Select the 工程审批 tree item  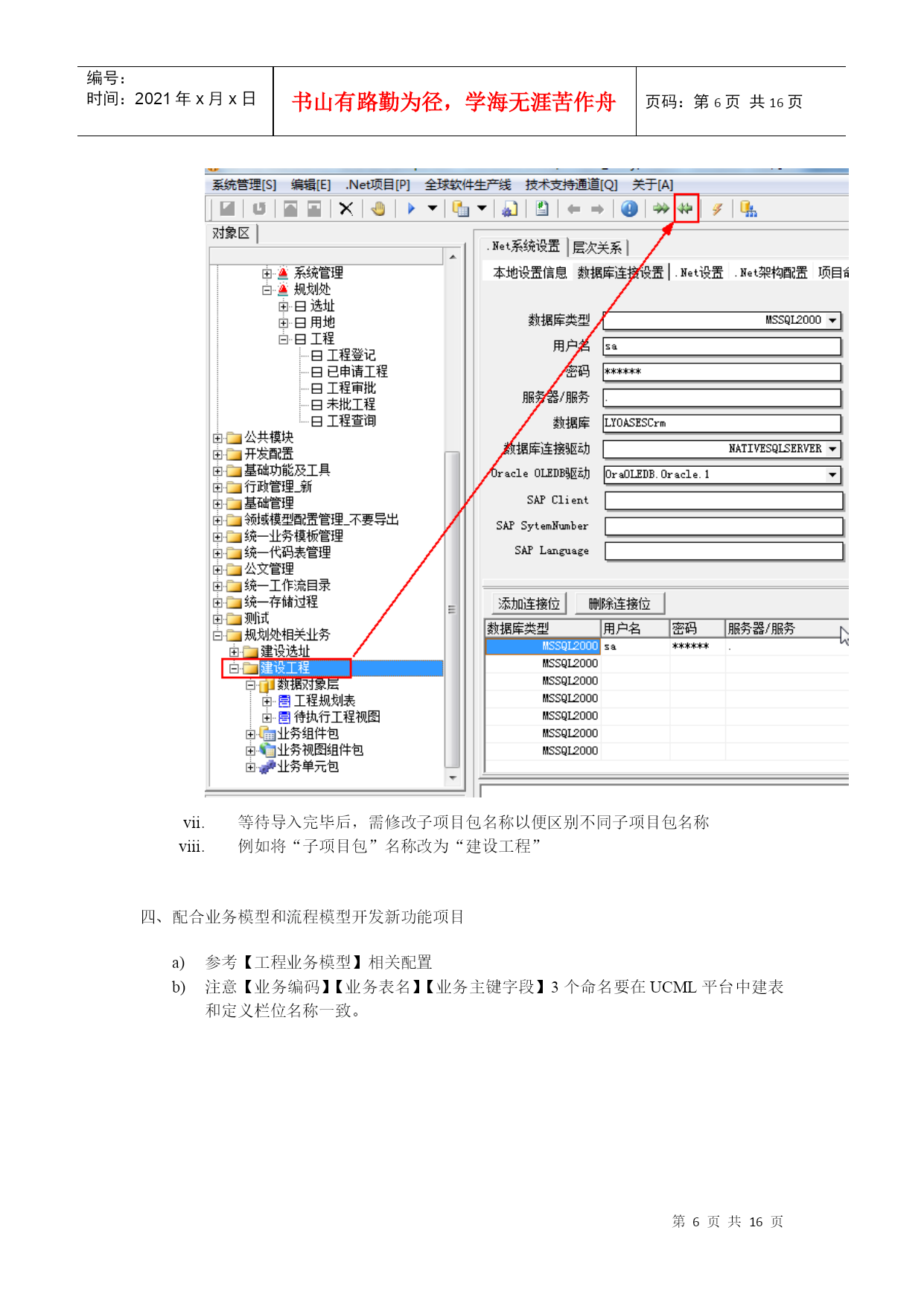351,389
